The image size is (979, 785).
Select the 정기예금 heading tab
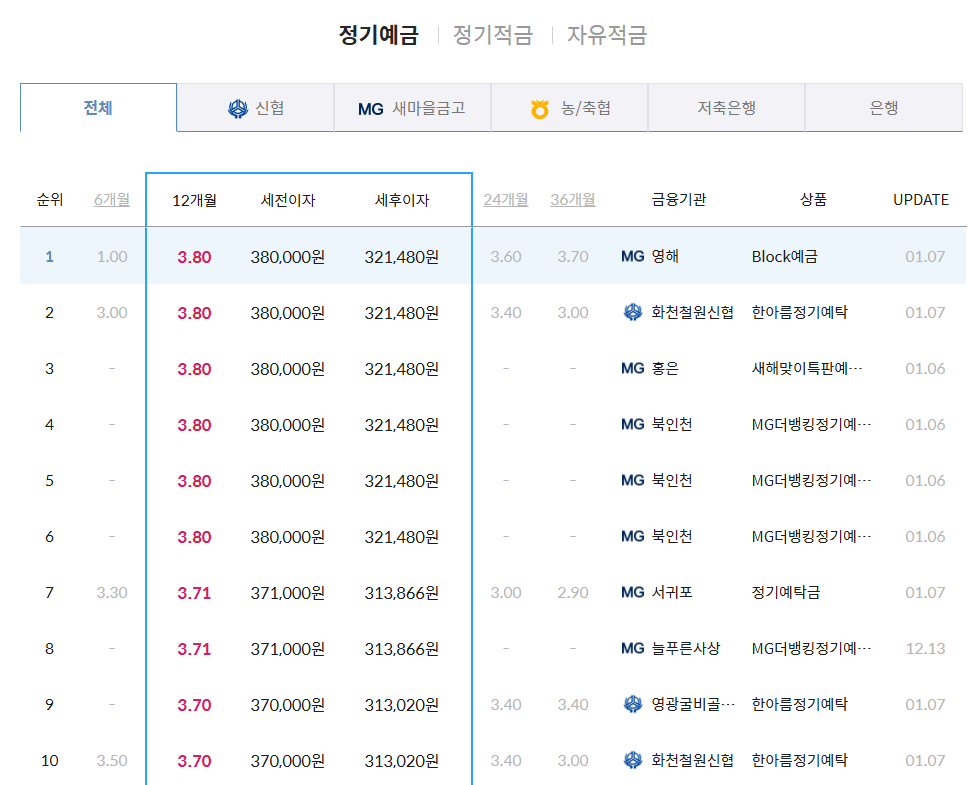tap(378, 35)
